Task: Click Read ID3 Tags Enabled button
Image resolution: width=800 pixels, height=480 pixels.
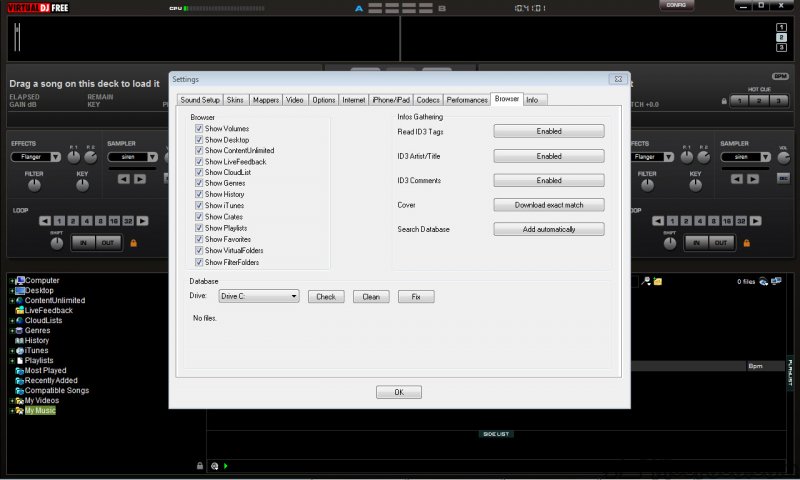Action: coord(549,131)
